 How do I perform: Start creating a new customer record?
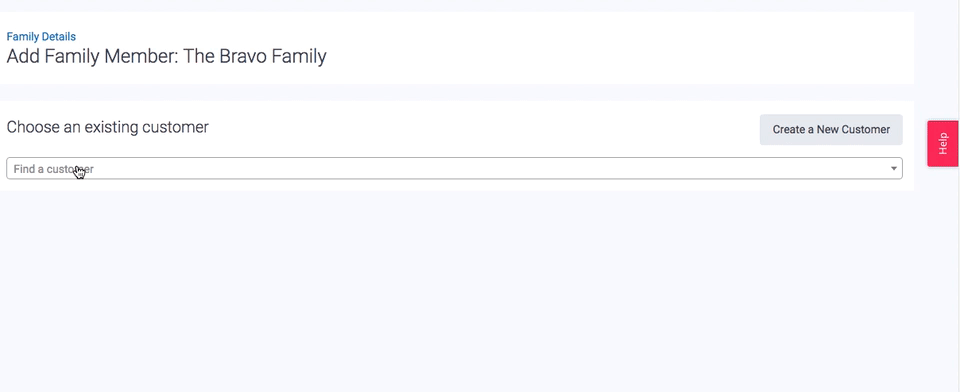point(831,130)
